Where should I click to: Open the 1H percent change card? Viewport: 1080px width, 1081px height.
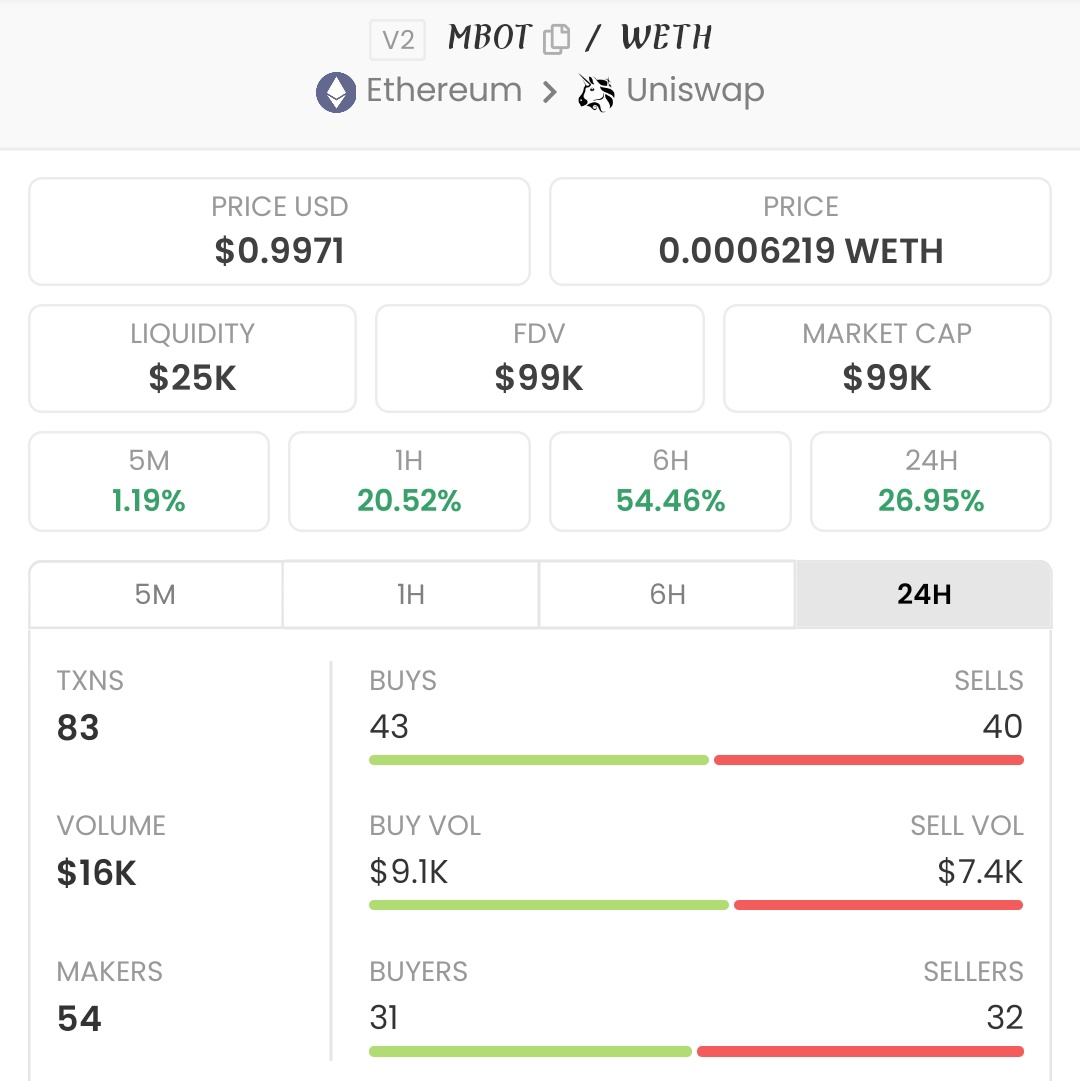tap(409, 481)
